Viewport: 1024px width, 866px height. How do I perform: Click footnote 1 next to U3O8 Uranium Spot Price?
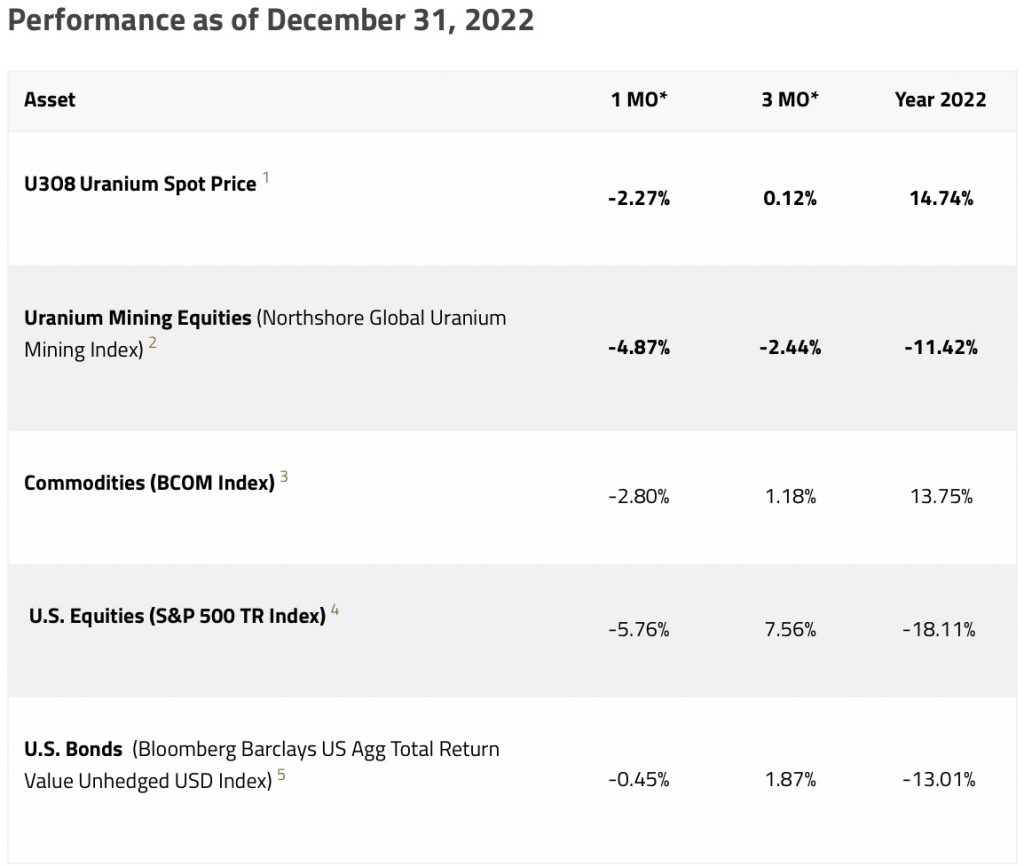point(266,180)
